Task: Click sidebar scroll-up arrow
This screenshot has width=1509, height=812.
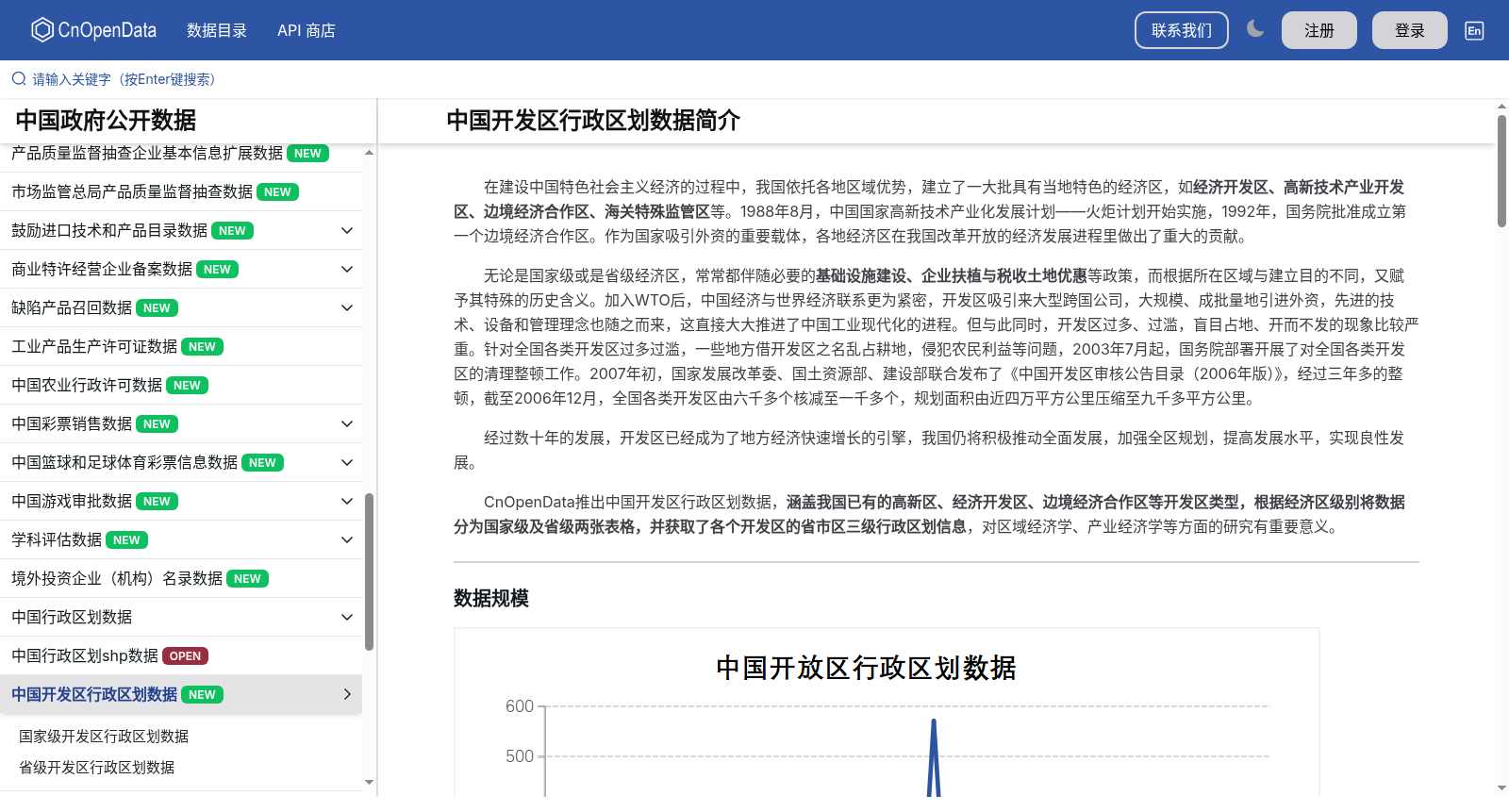Action: 369,152
